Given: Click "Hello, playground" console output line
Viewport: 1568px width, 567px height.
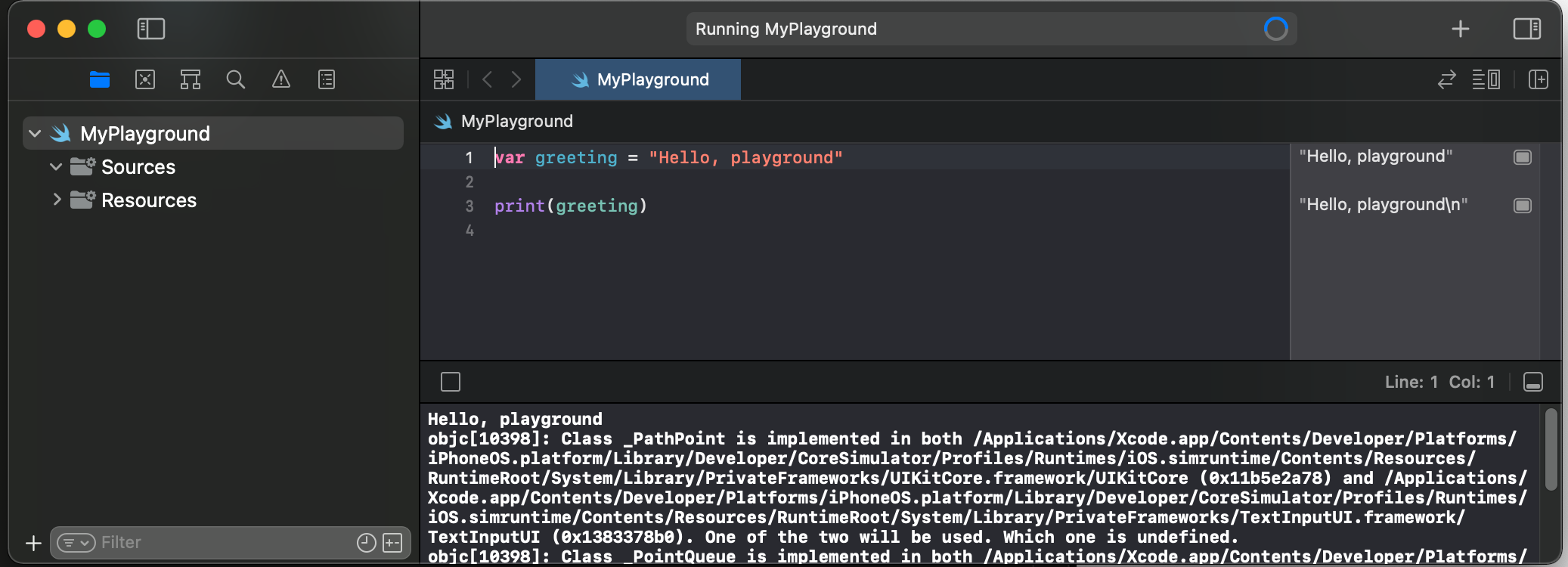Looking at the screenshot, I should (x=515, y=419).
